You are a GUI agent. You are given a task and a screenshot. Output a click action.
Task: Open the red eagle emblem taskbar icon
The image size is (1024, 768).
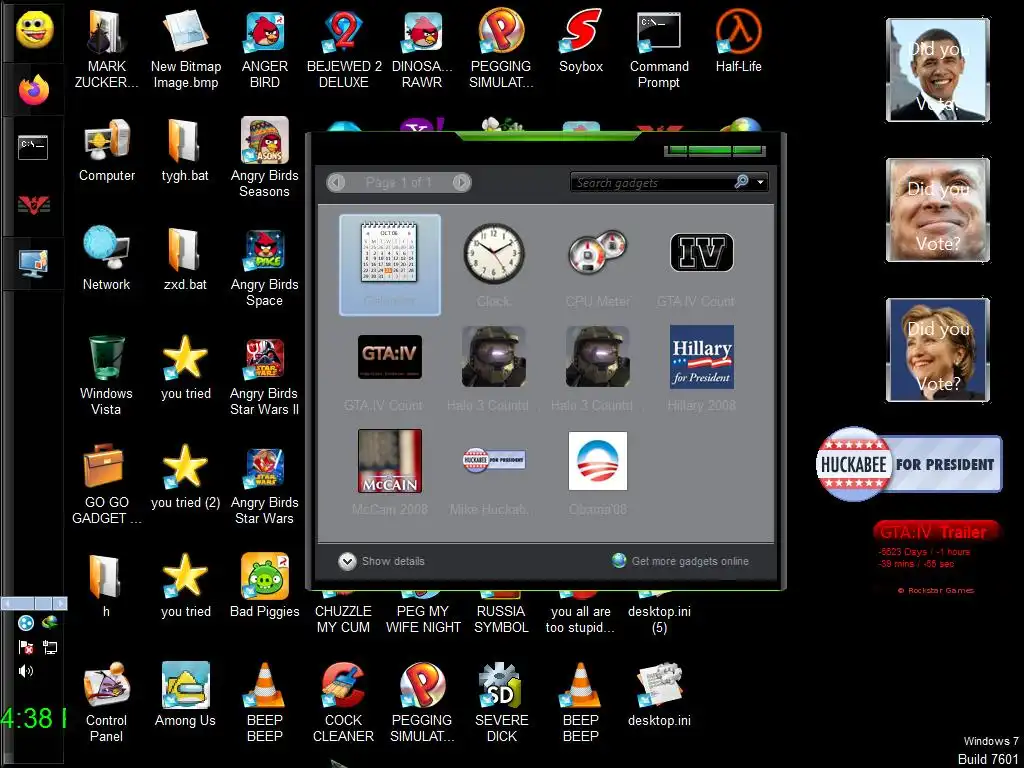[34, 206]
